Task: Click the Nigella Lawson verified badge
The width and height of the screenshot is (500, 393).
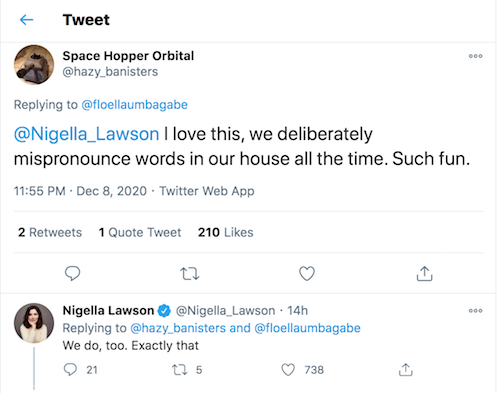Action: click(x=164, y=311)
